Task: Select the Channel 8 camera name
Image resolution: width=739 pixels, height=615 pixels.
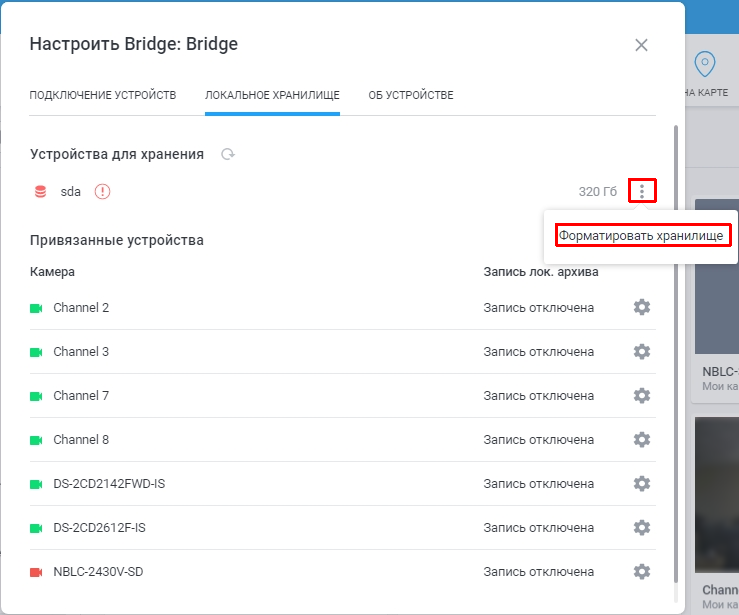Action: pyautogui.click(x=81, y=440)
